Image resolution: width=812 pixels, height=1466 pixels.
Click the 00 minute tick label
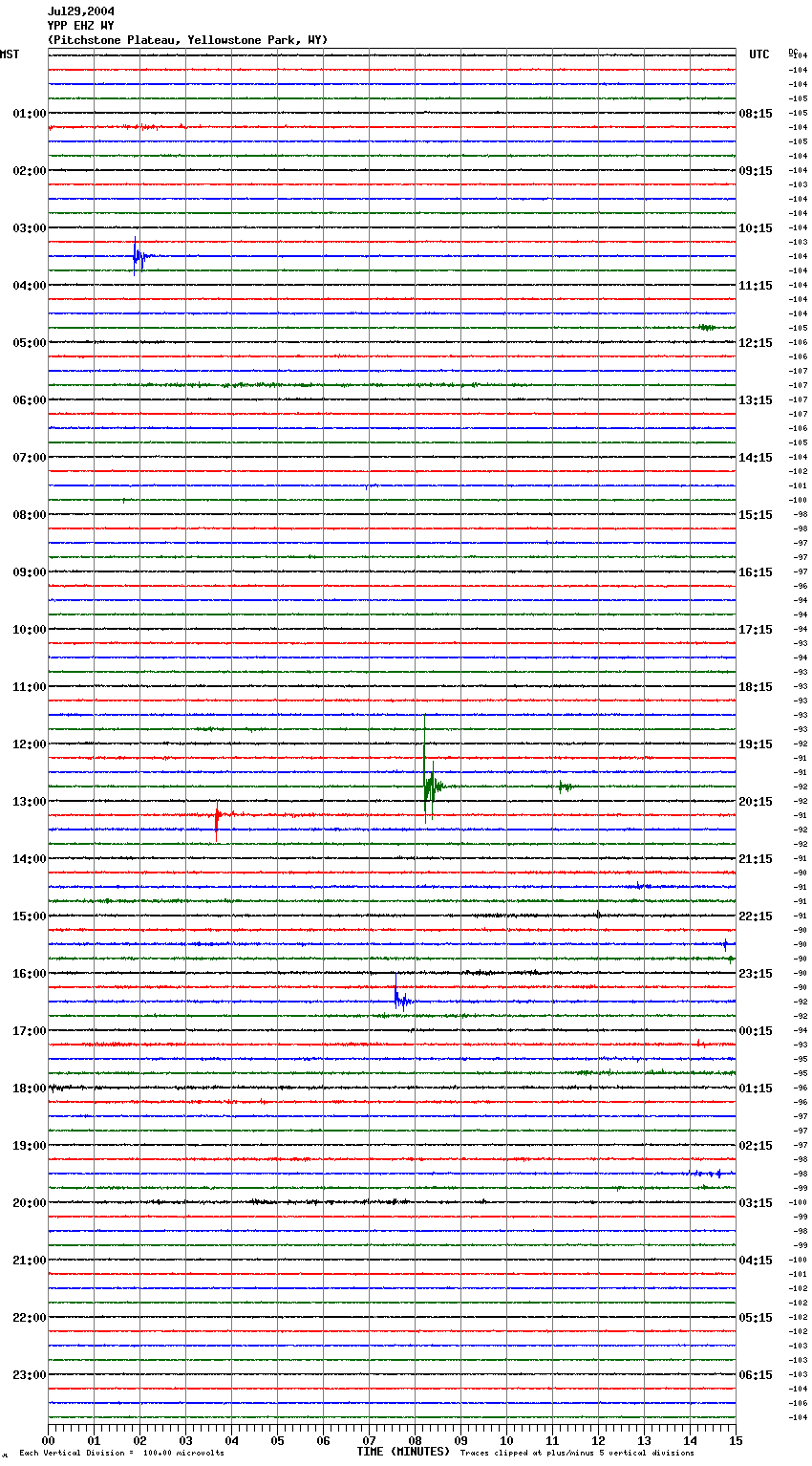48,1440
